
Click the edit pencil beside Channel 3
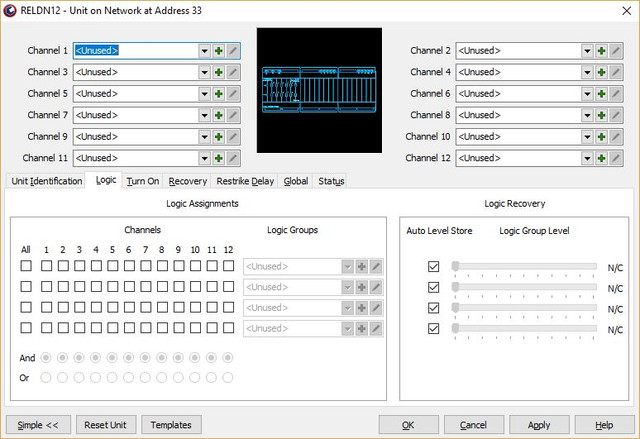(x=233, y=73)
